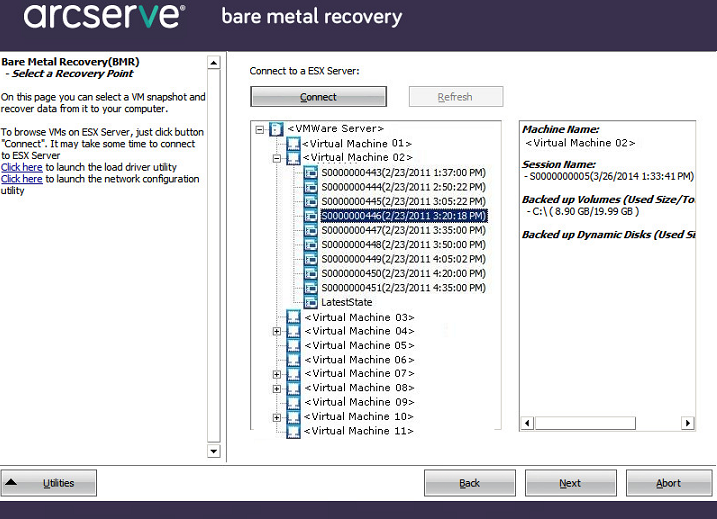Image resolution: width=717 pixels, height=519 pixels.
Task: Select session S0000000443 (1:37:00 PM)
Action: click(403, 172)
